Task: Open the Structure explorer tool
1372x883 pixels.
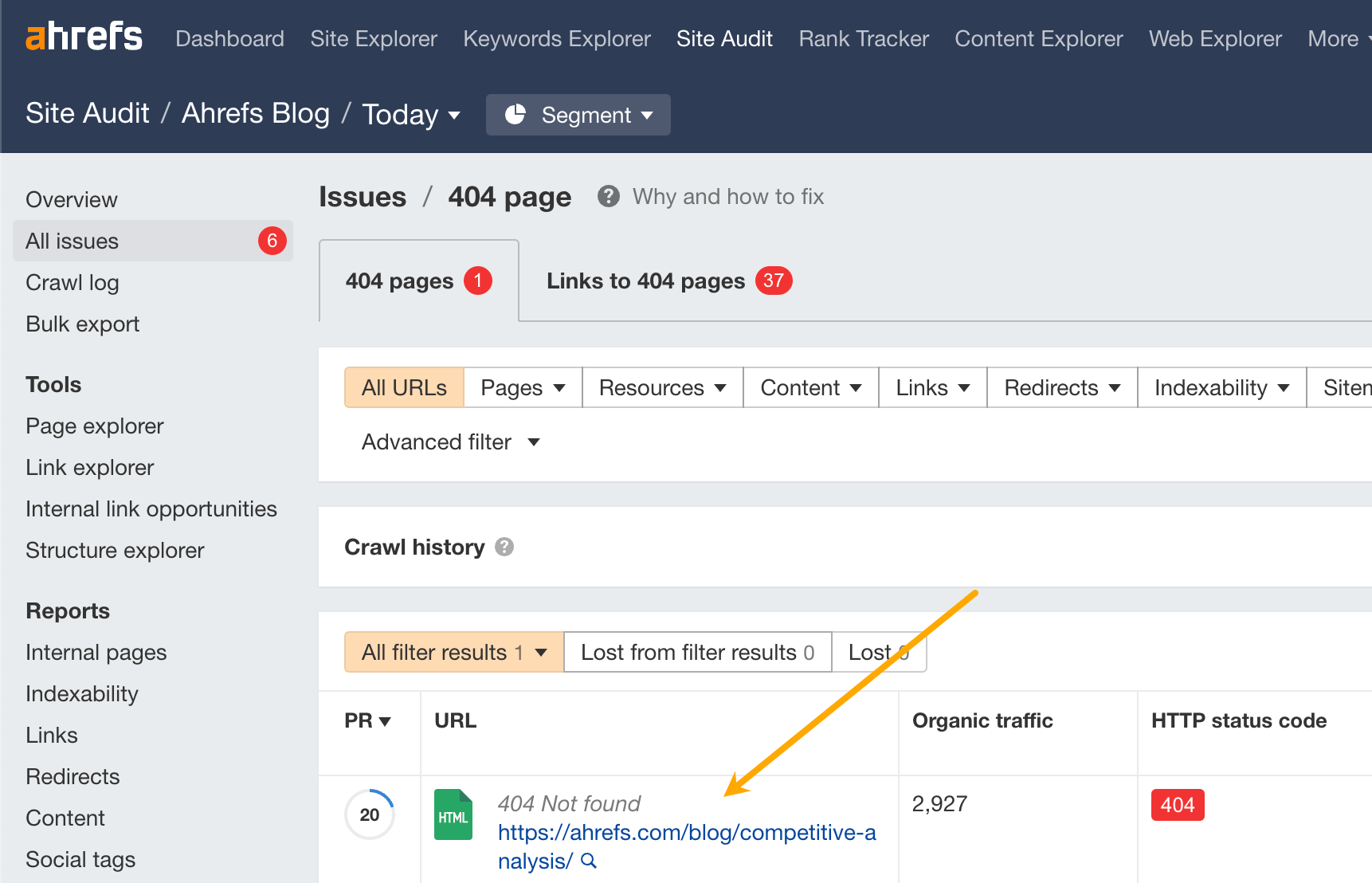Action: (115, 550)
